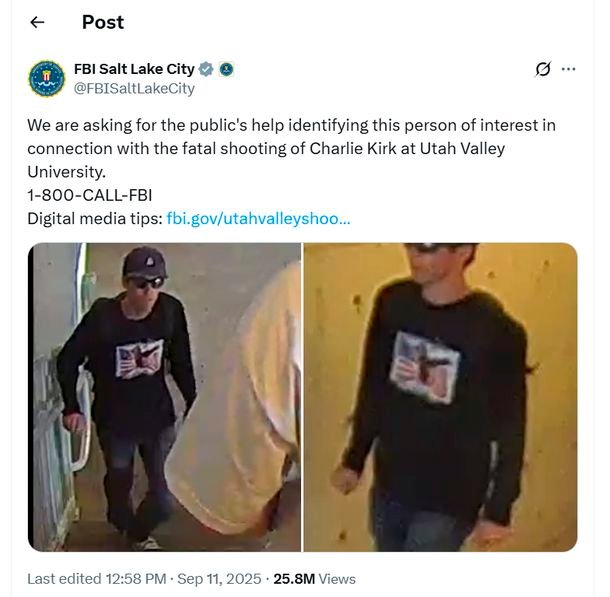Image resolution: width=610 pixels, height=597 pixels.
Task: Open the 25.8M Views count
Action: pyautogui.click(x=314, y=579)
